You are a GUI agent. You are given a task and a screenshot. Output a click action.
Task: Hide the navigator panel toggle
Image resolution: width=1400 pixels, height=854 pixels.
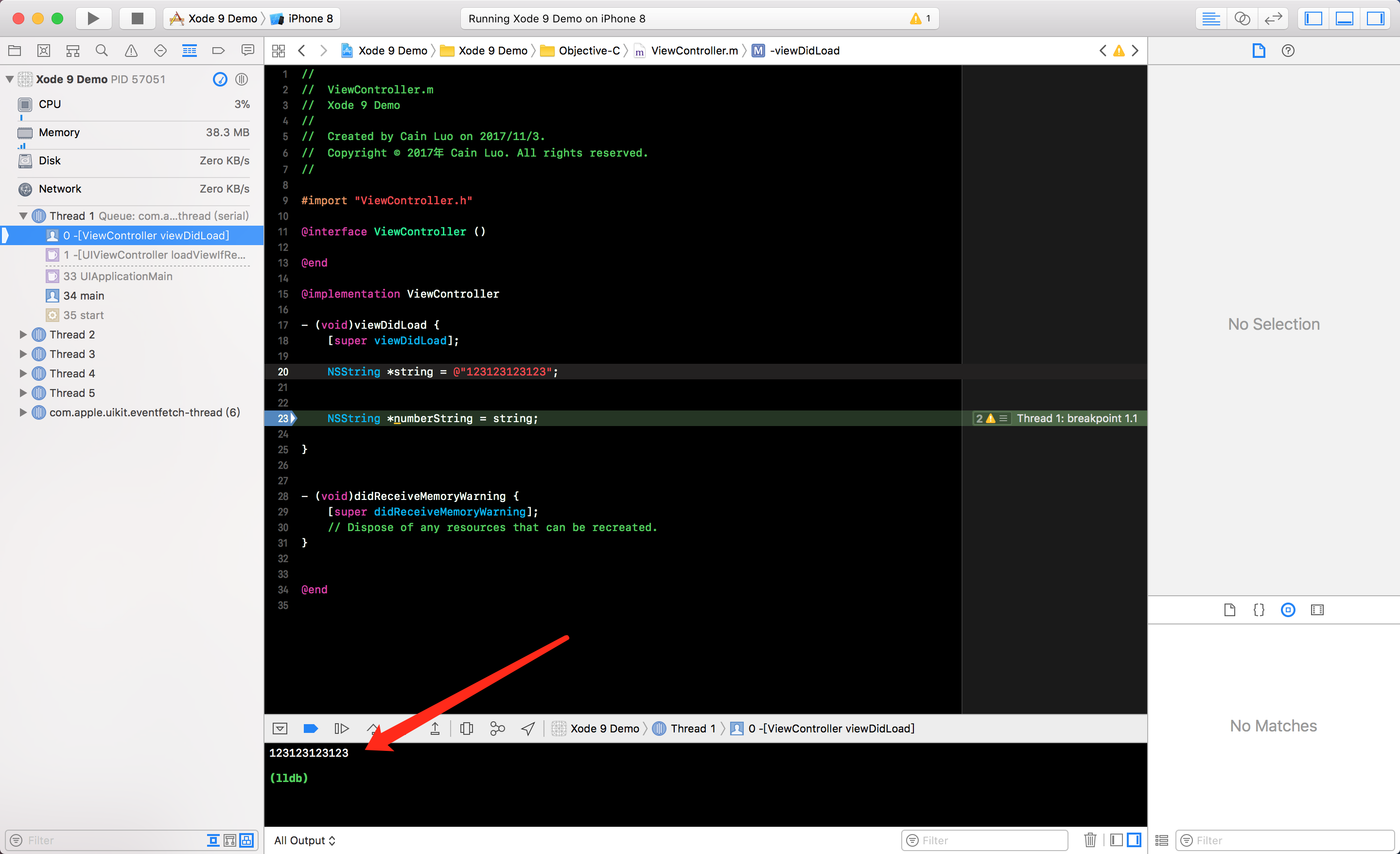1313,18
